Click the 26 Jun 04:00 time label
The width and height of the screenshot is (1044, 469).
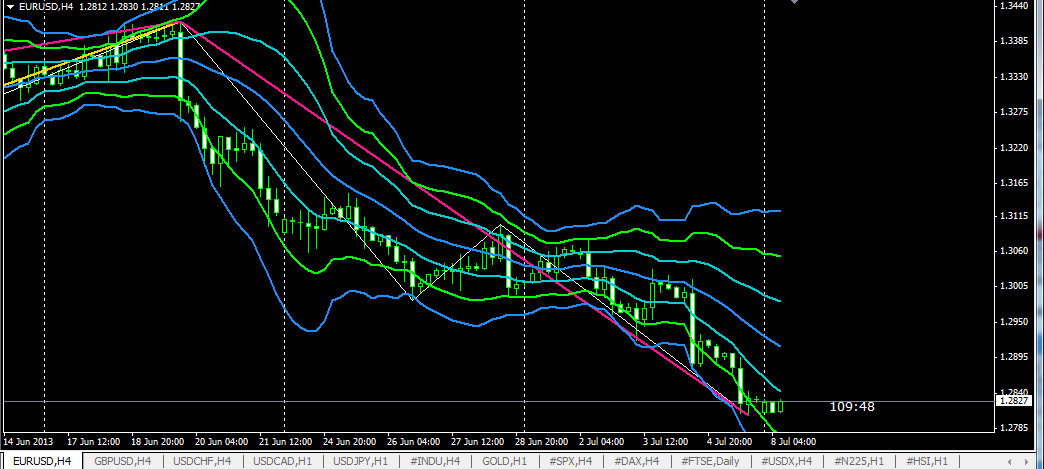(413, 442)
